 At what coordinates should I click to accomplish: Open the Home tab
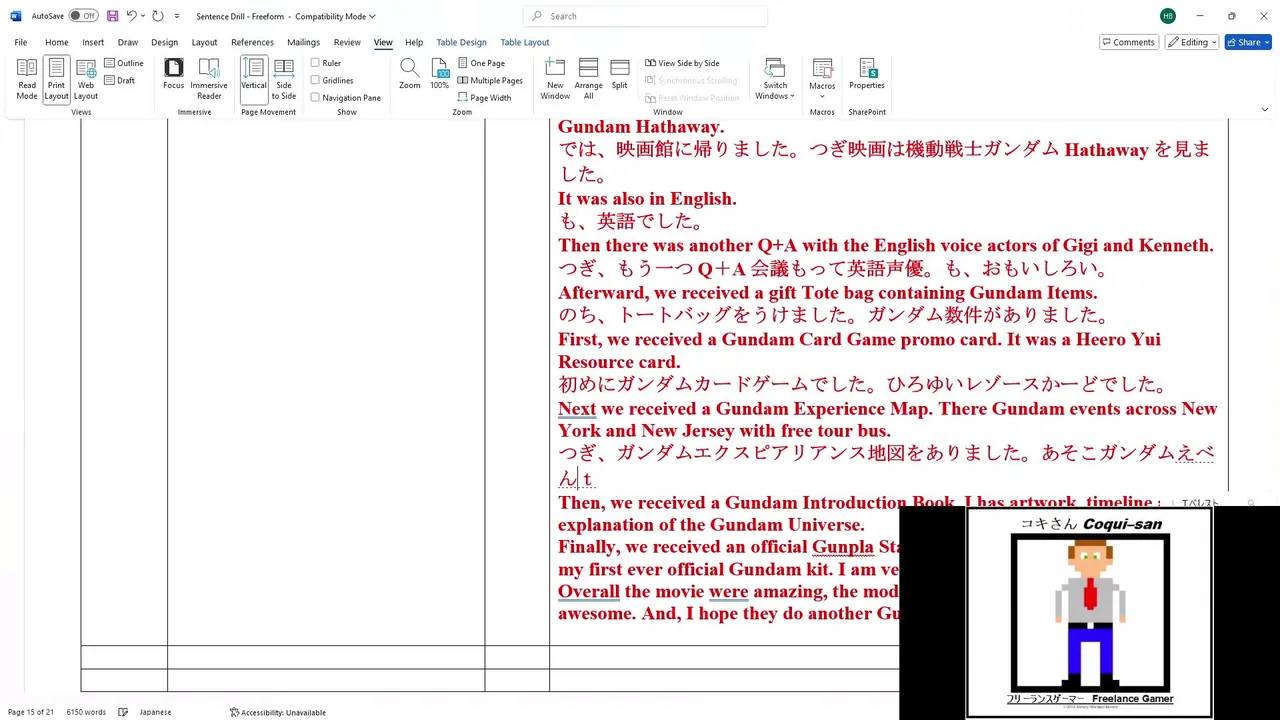coord(57,42)
